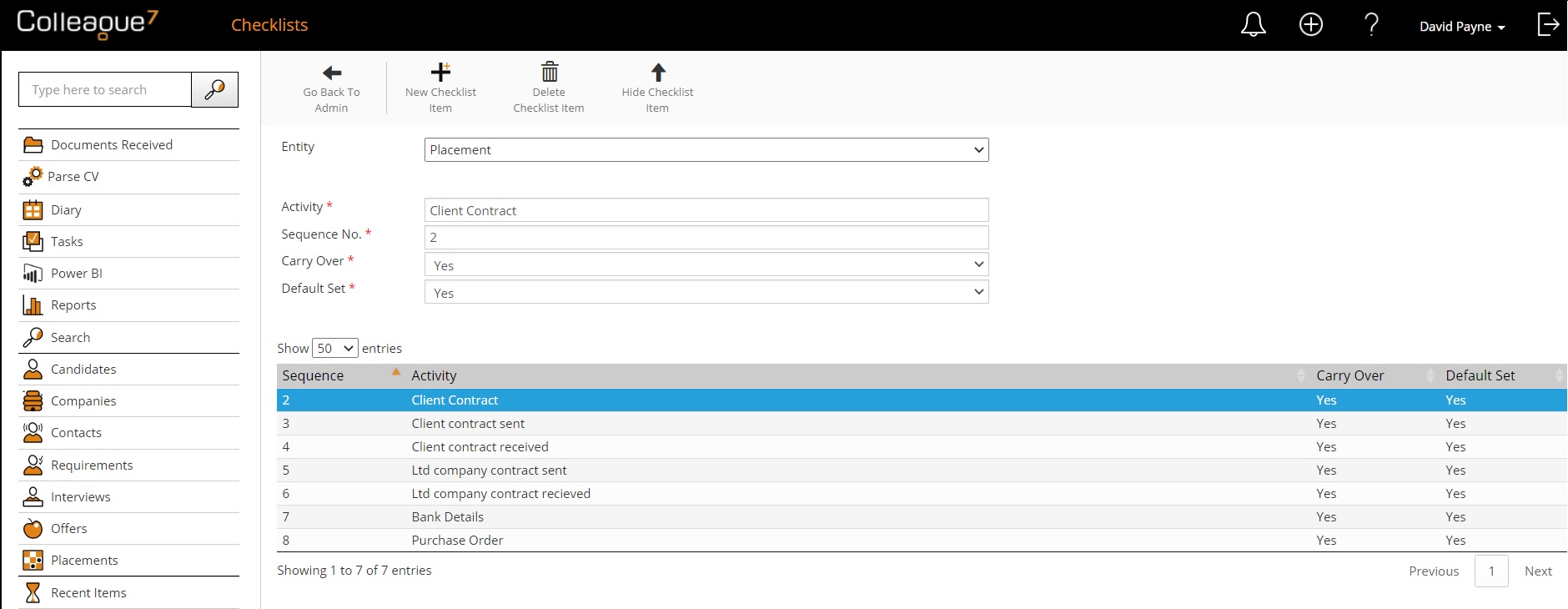Click the Reports bar chart icon
The image size is (1568, 609).
point(33,305)
